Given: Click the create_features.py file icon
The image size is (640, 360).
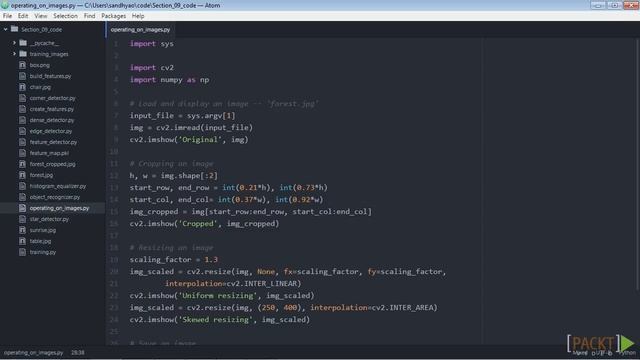Looking at the screenshot, I should pos(22,109).
